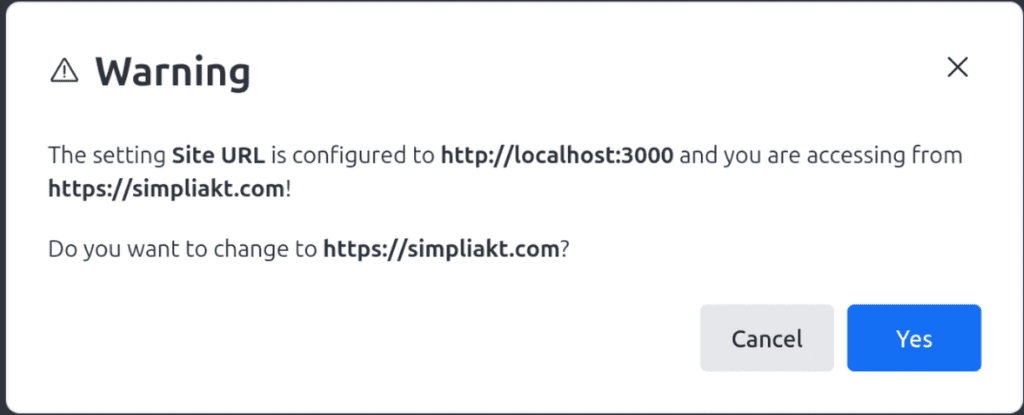1024x415 pixels.
Task: Click the question mark ending the prompt
Action: [565, 249]
